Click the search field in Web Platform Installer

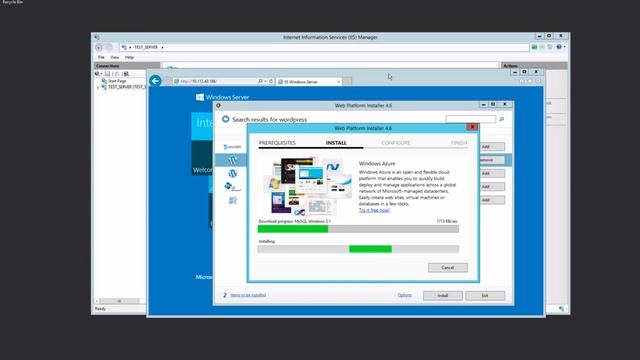[471, 119]
